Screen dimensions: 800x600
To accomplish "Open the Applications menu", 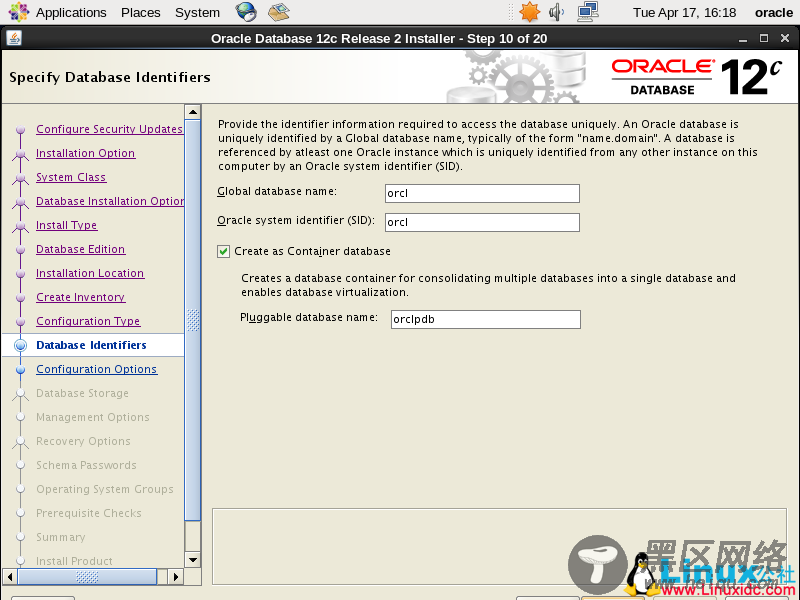I will click(71, 12).
